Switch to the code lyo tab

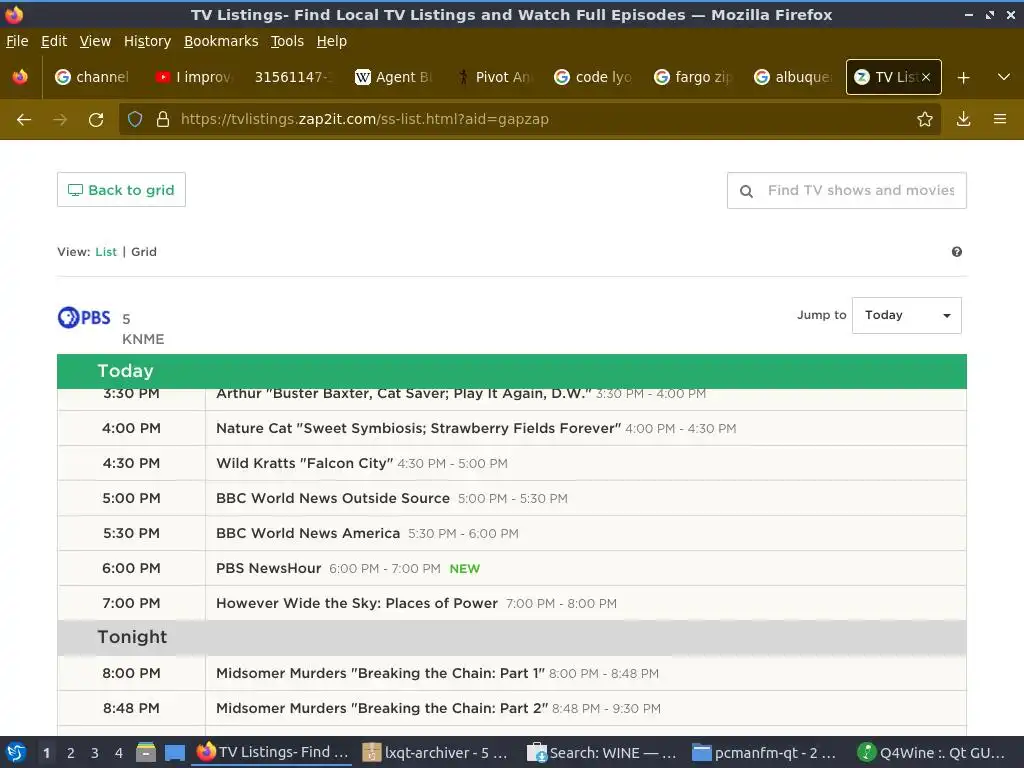click(x=593, y=77)
